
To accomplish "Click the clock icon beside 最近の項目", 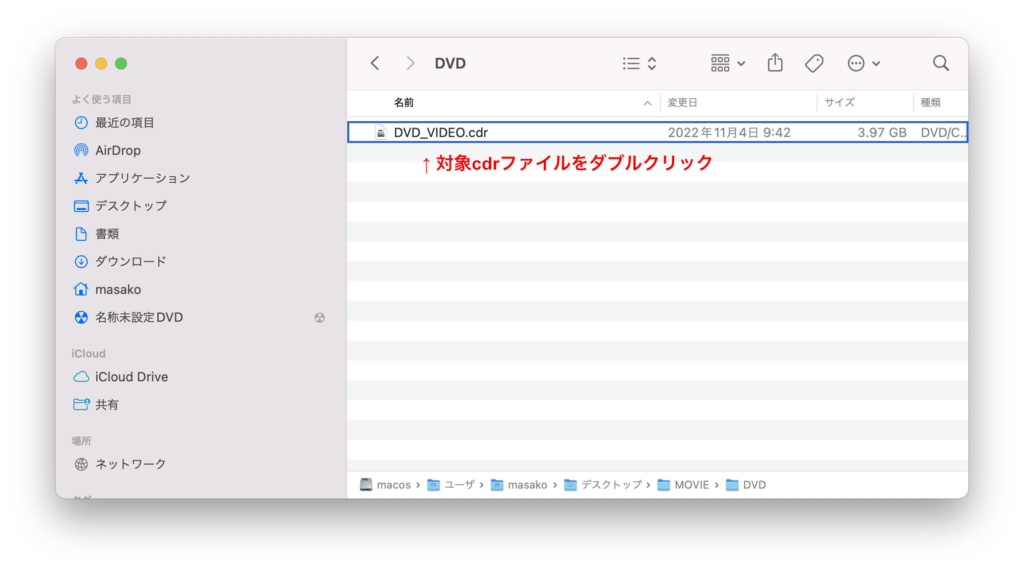I will (81, 123).
